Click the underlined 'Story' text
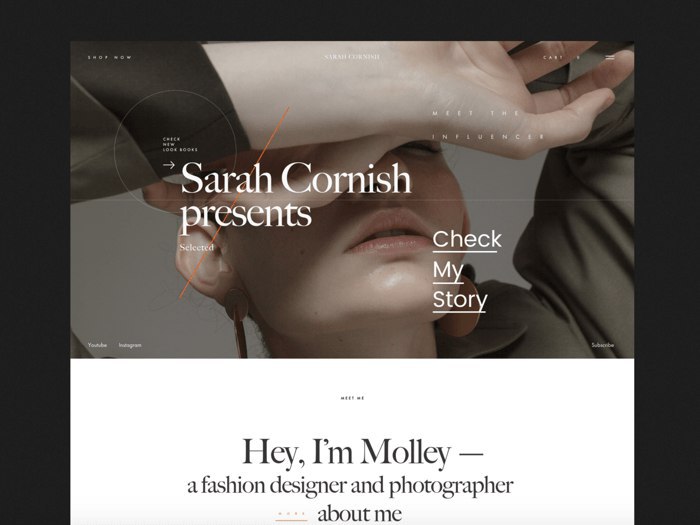This screenshot has width=700, height=525. click(x=460, y=300)
